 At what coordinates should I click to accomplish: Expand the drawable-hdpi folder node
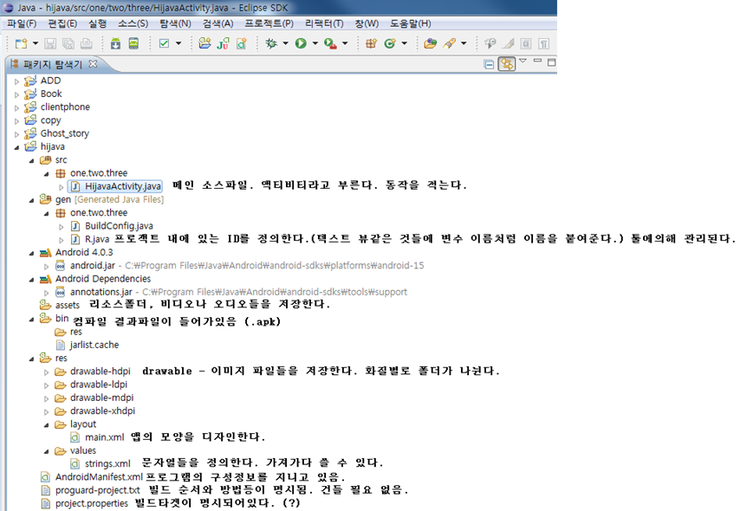click(x=46, y=372)
